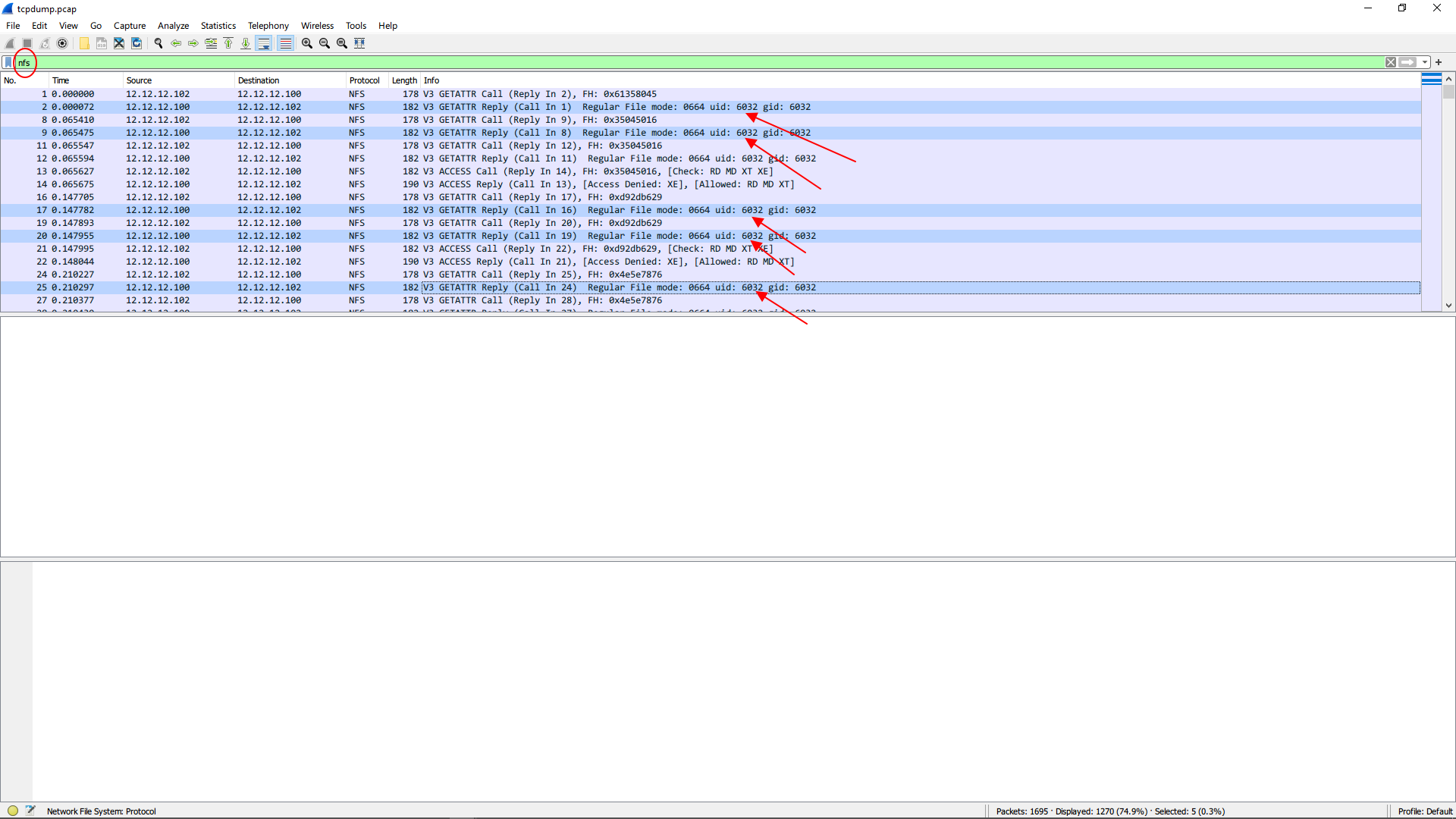Open the View menu

pos(68,26)
